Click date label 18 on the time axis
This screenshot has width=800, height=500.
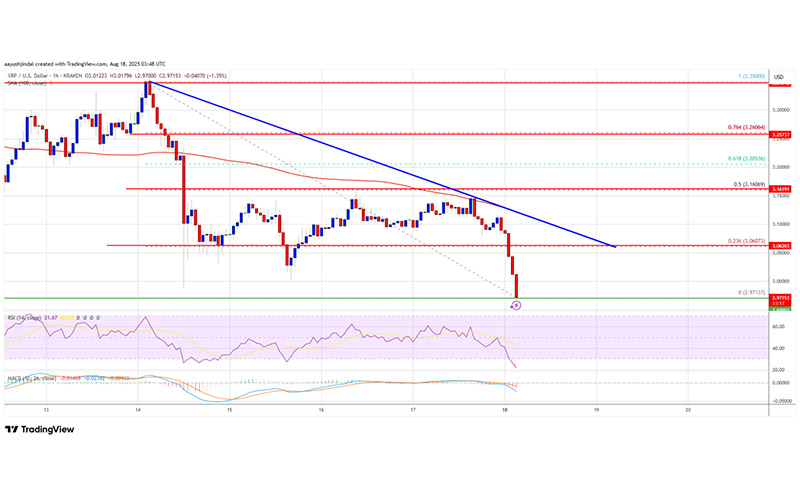click(x=505, y=410)
